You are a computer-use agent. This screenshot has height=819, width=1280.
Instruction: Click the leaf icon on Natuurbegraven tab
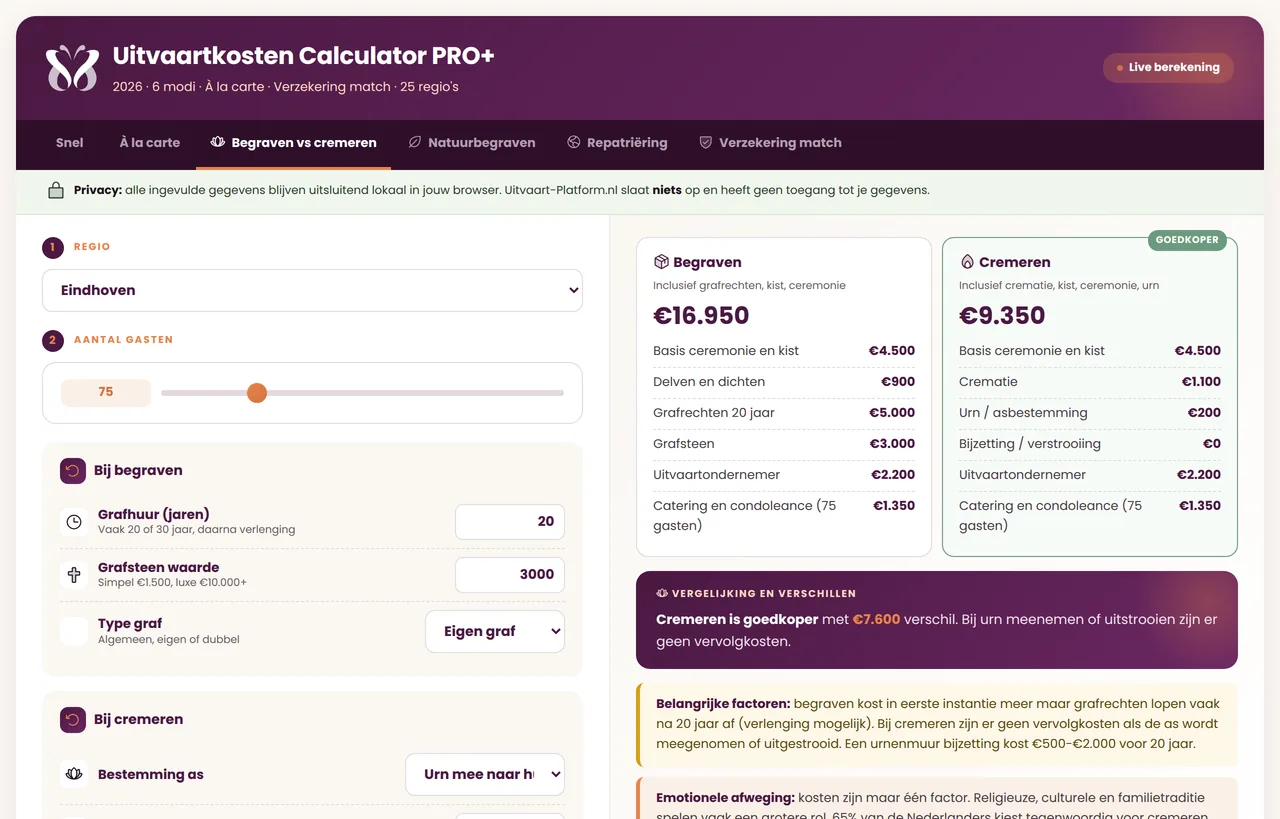point(415,142)
